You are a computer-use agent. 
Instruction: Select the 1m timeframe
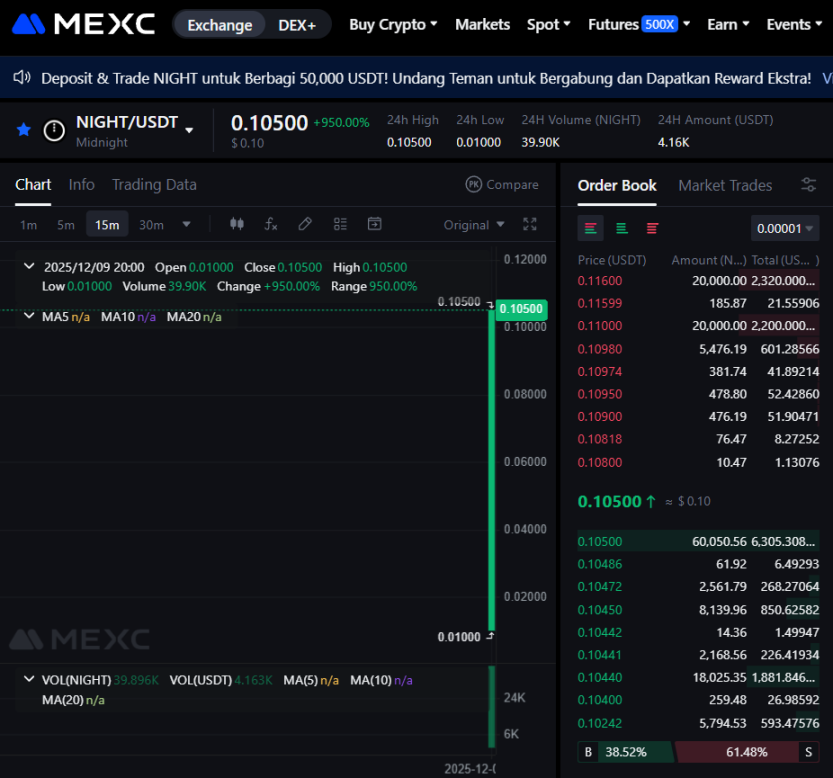29,225
